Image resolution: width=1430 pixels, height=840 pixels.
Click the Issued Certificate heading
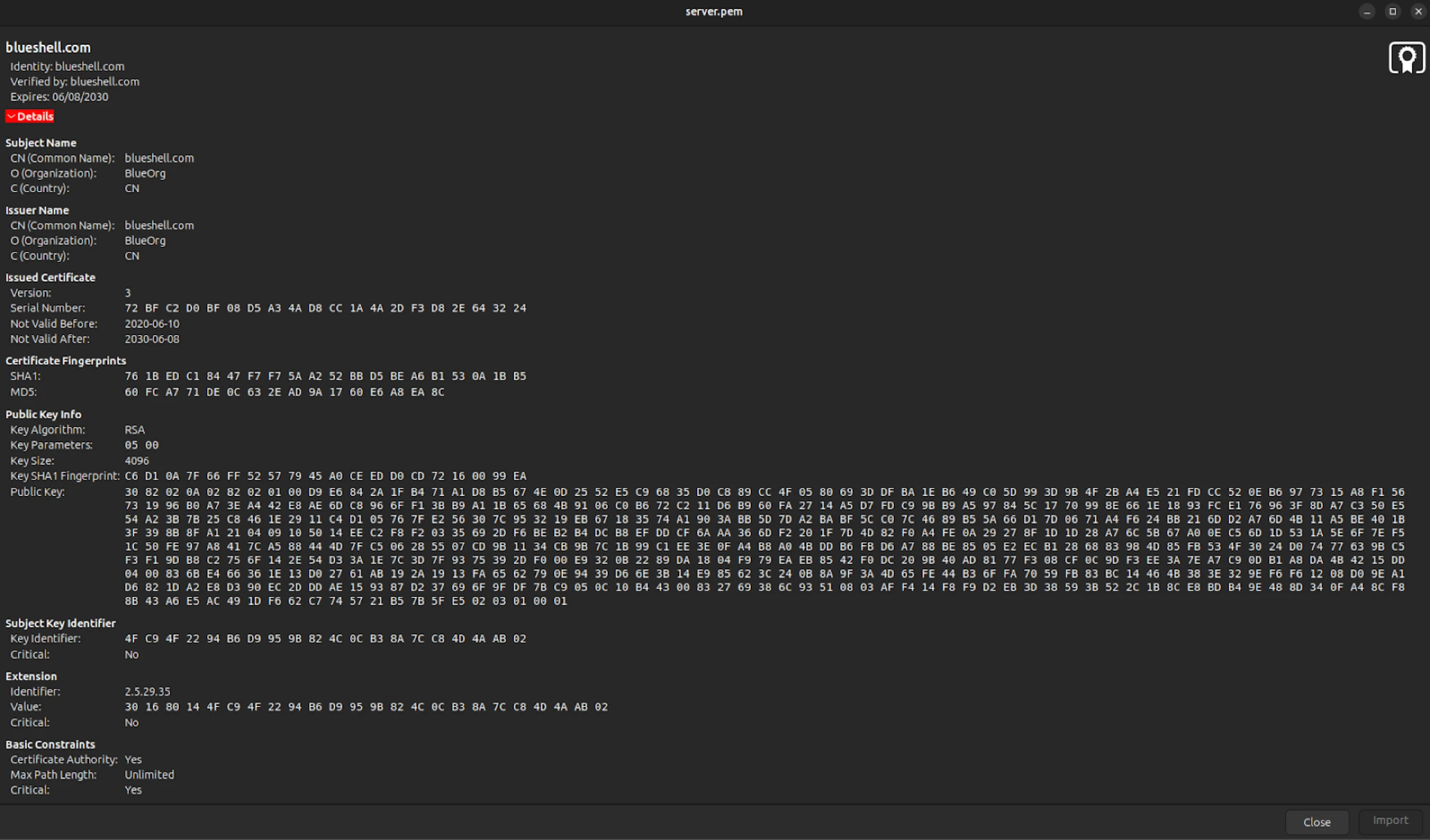[50, 278]
